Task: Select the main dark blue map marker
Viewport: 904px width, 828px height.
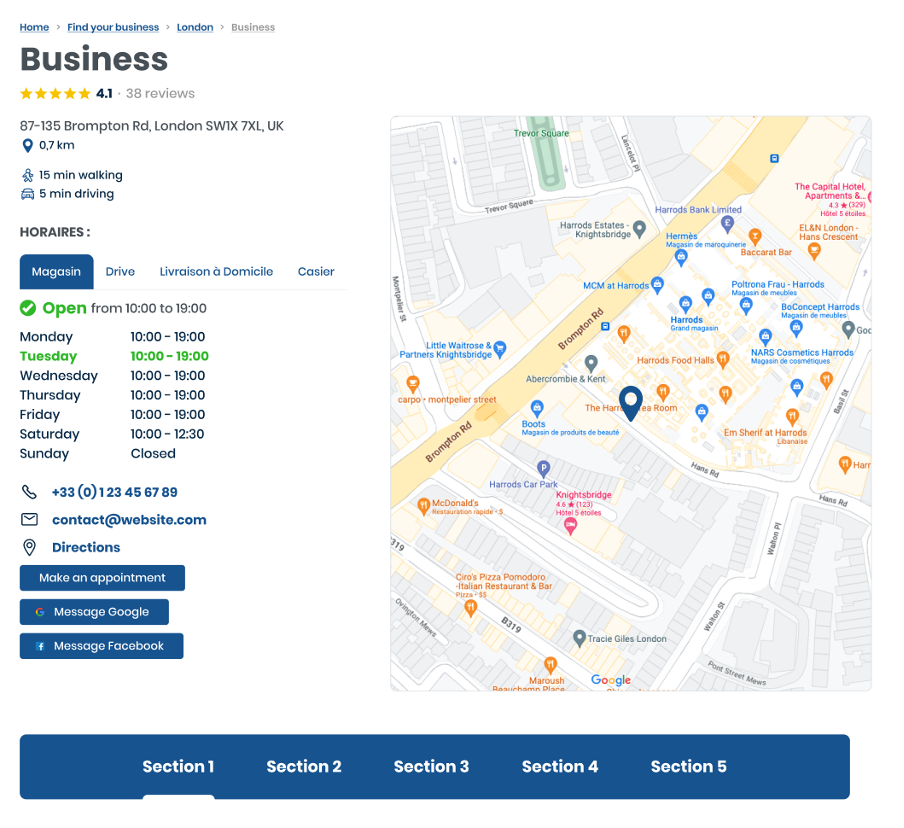Action: click(631, 403)
